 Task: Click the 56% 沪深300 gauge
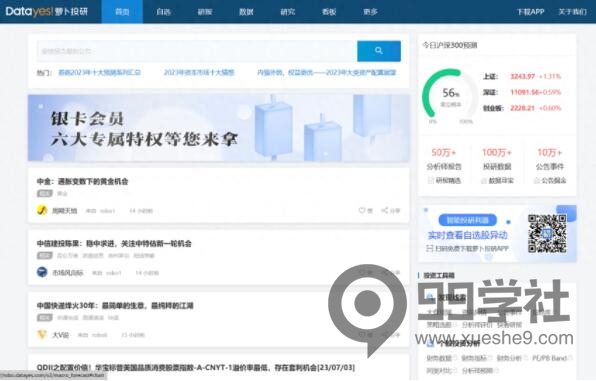point(450,95)
